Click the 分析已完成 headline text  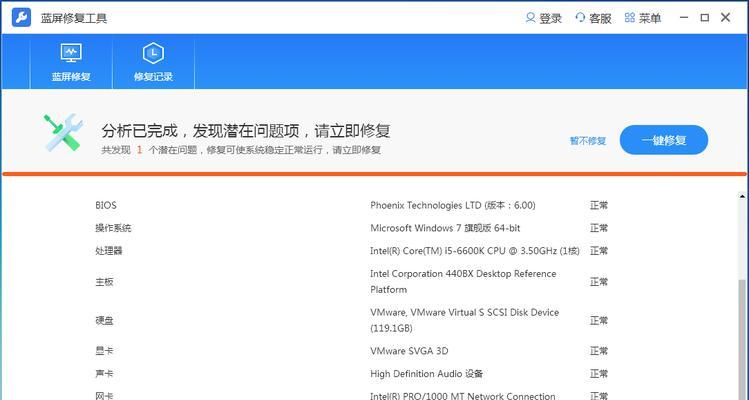[x=246, y=130]
